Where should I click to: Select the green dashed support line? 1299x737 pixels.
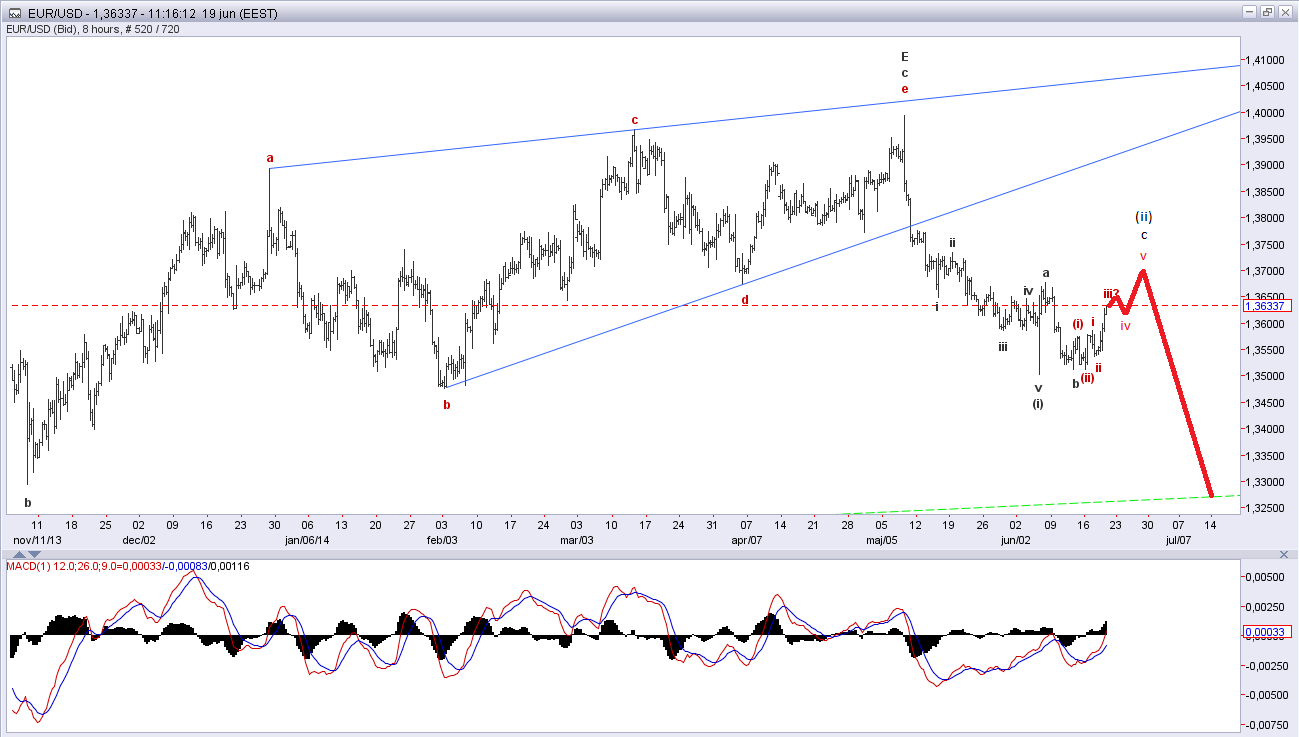[1040, 505]
